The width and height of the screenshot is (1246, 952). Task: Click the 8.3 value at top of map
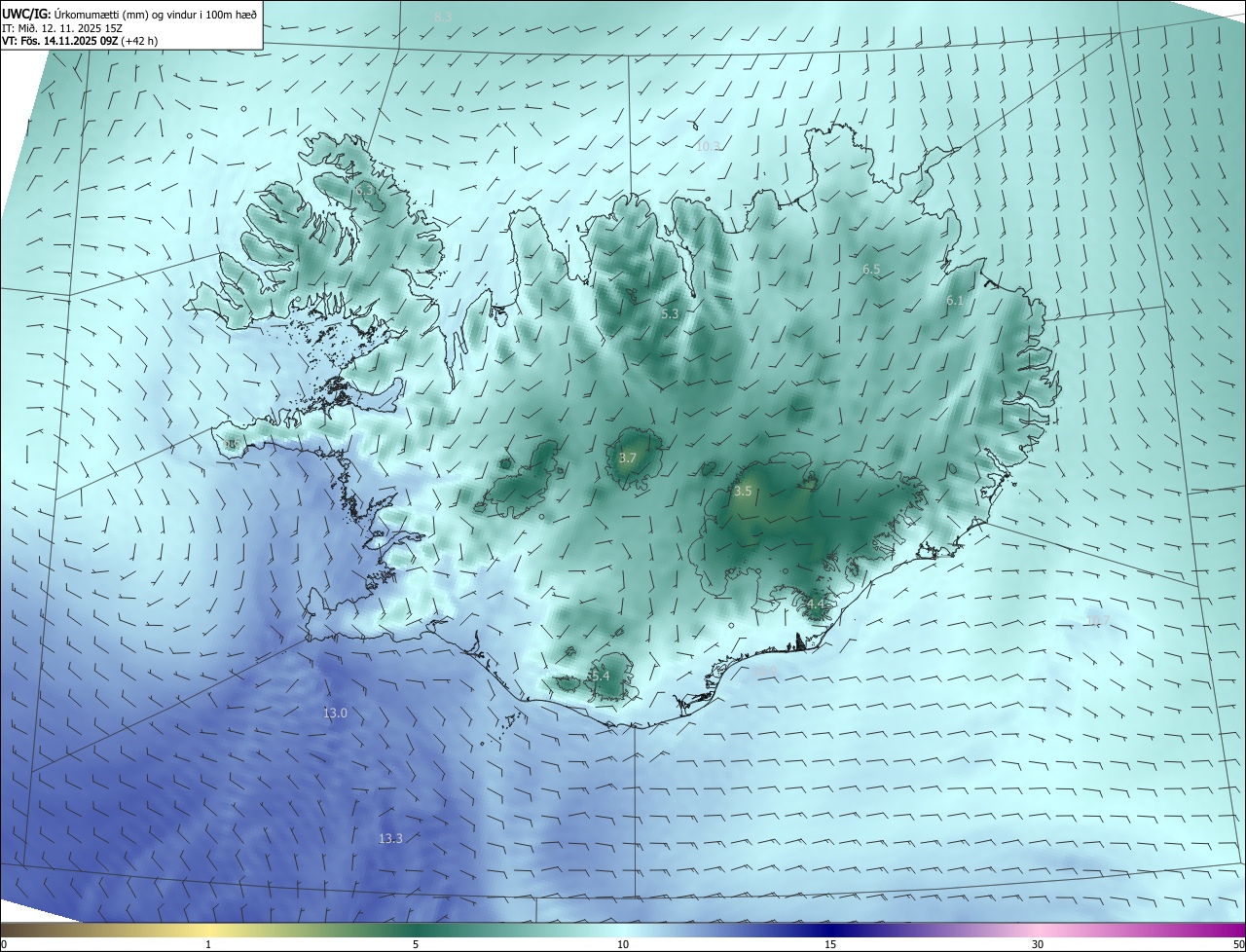point(443,17)
